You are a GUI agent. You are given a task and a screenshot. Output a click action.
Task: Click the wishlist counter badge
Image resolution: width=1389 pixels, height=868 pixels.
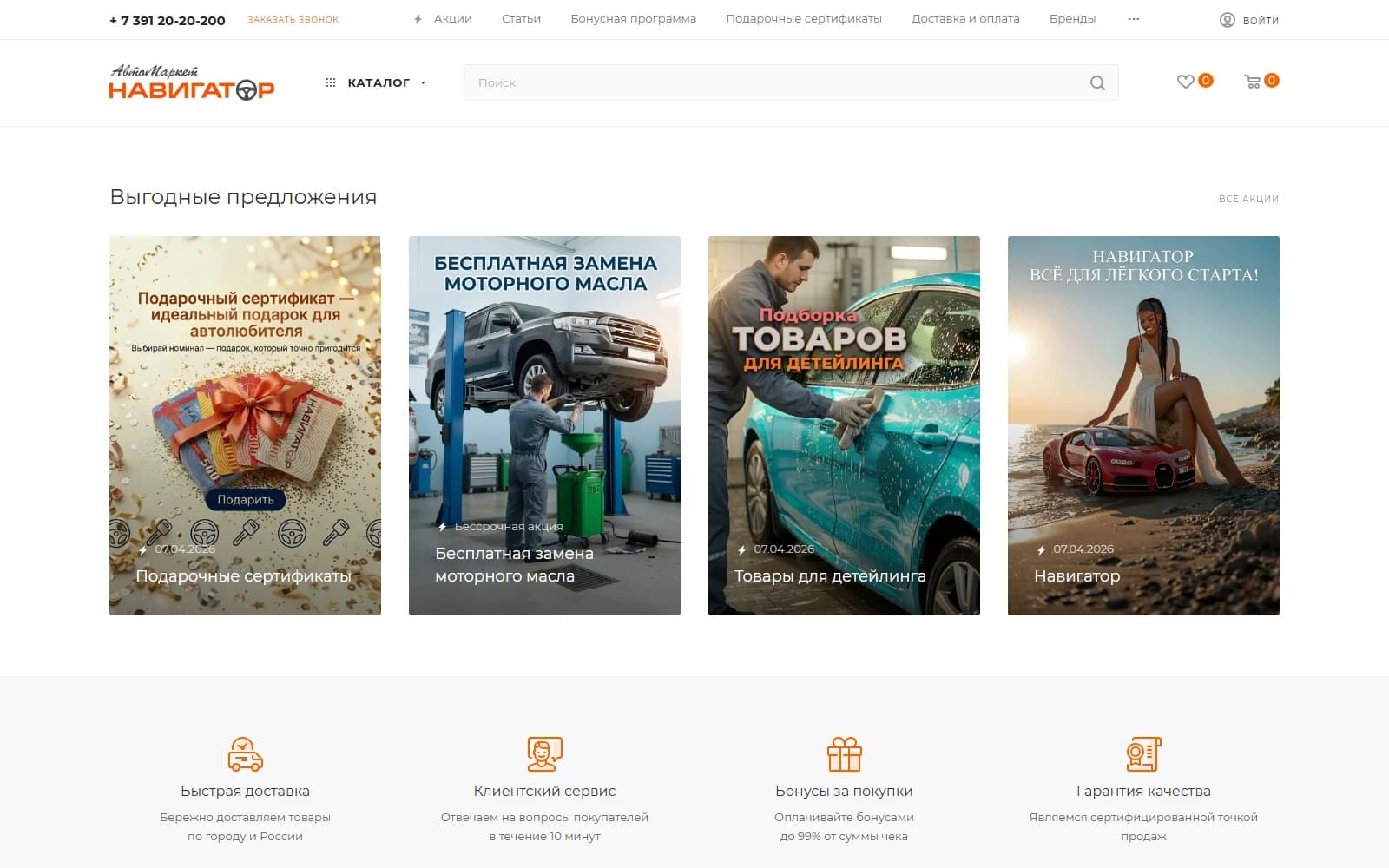[1206, 80]
